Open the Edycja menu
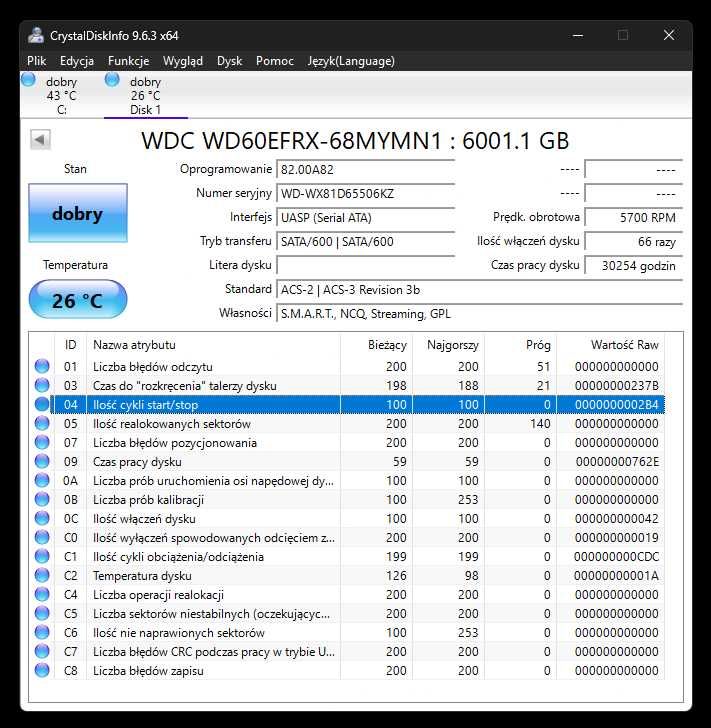 pyautogui.click(x=77, y=61)
